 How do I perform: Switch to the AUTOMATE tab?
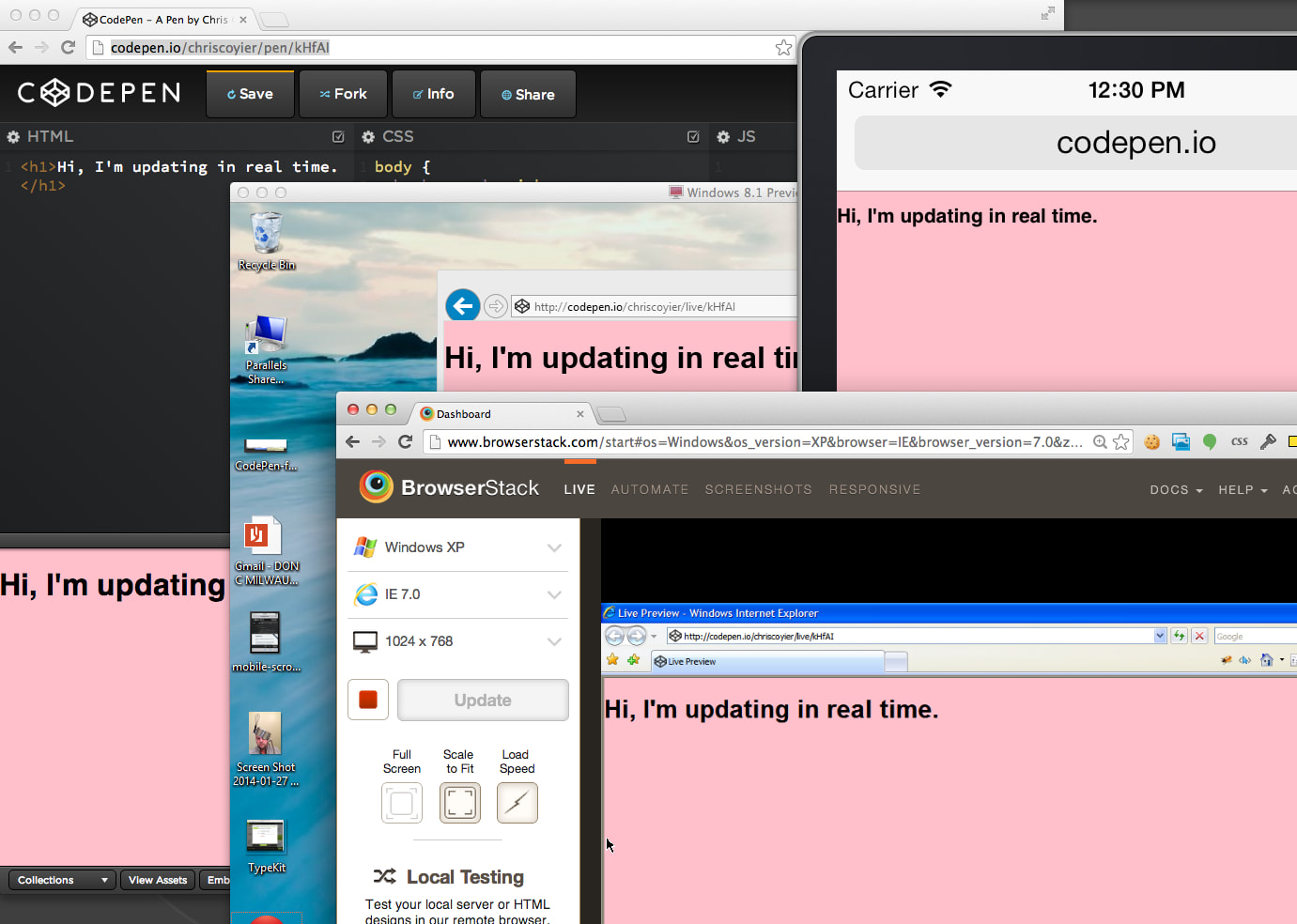pos(650,489)
